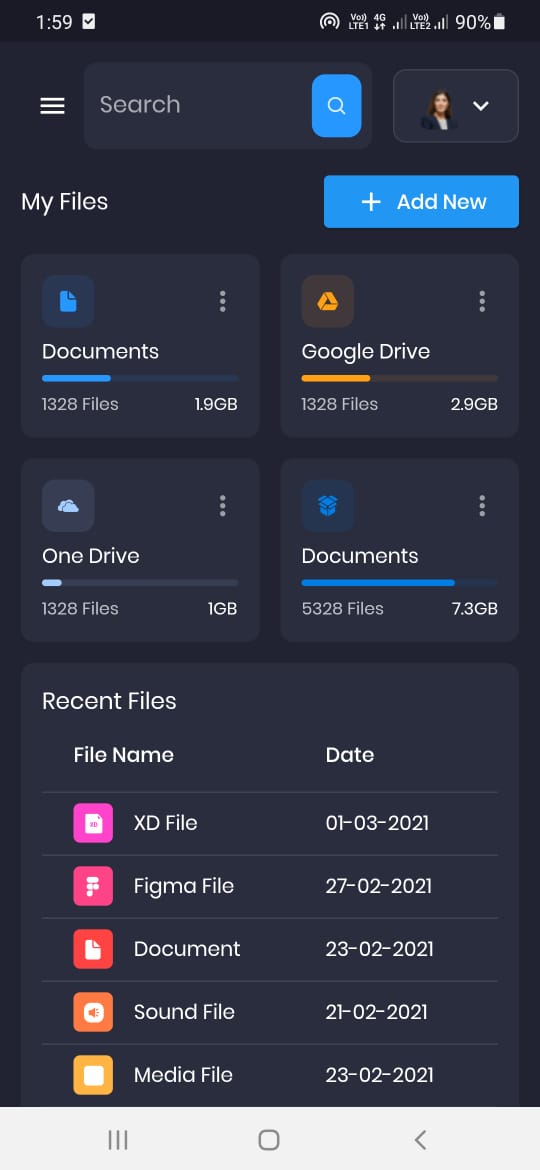This screenshot has height=1170, width=540.
Task: Click the 2.9GB storage value
Action: (474, 404)
